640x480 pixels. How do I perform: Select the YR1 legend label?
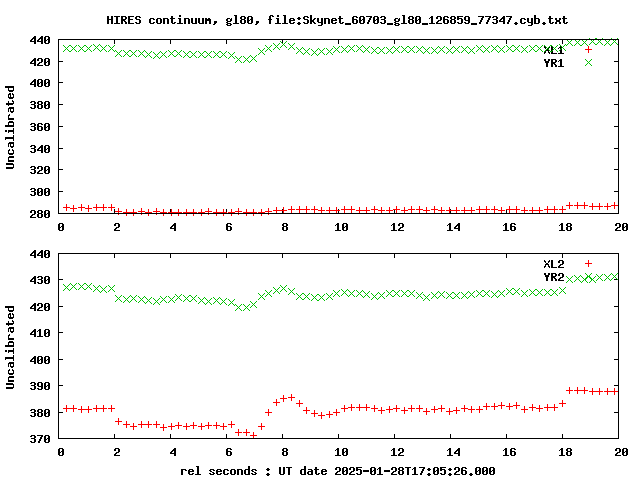click(553, 63)
